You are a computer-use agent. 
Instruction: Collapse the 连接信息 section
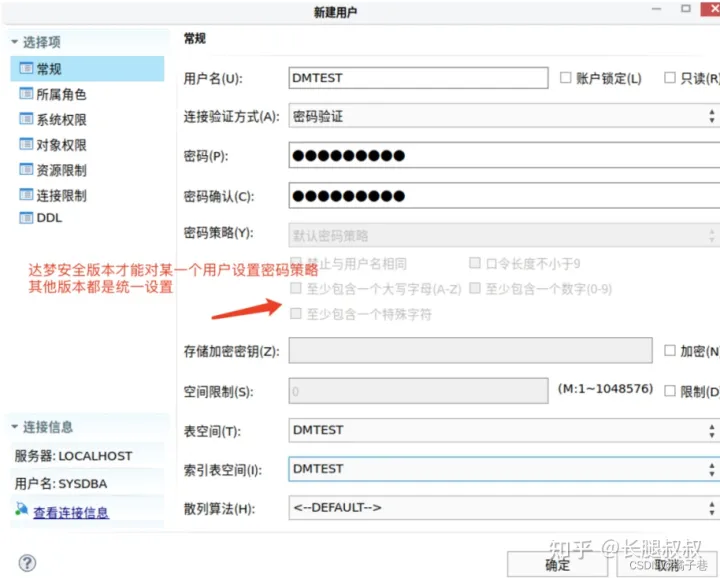coord(15,426)
